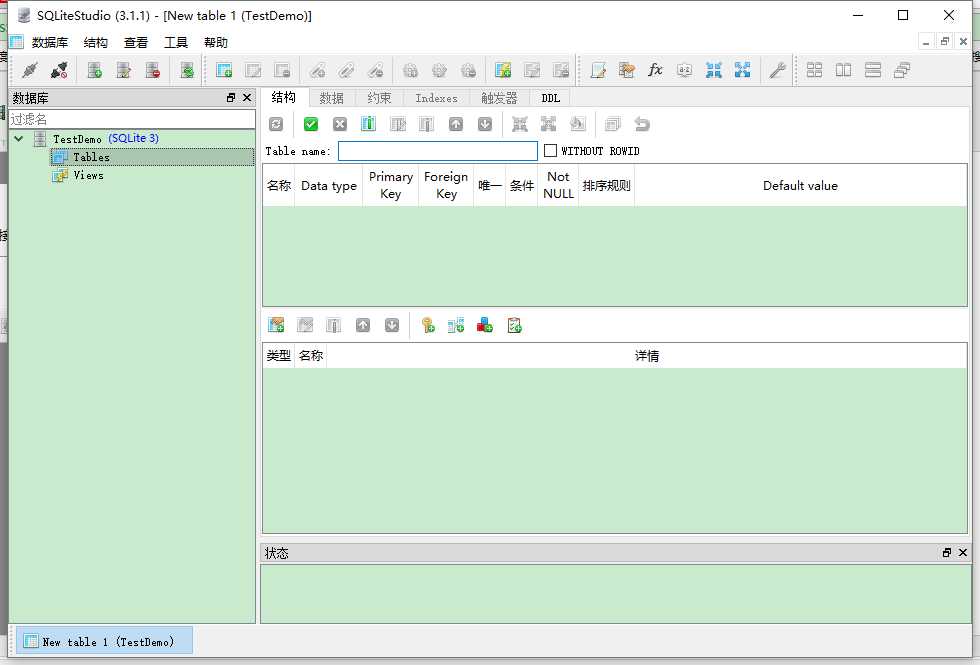The image size is (980, 665).
Task: Click the 过滤名 filter field
Action: tap(132, 119)
